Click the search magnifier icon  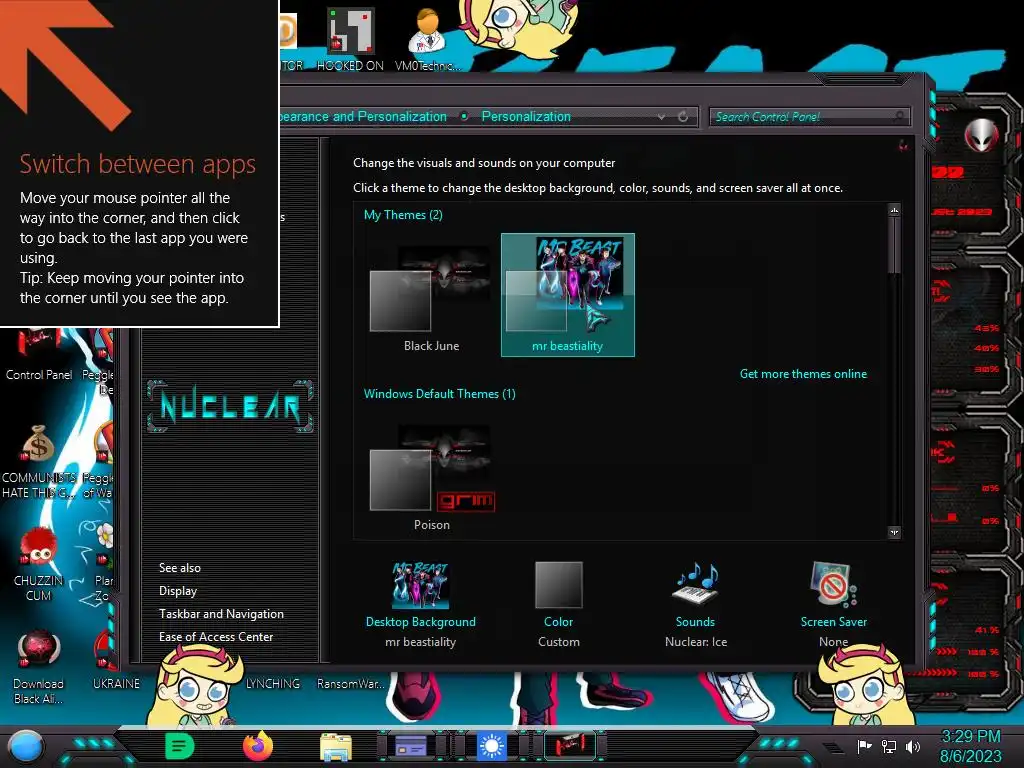pos(899,117)
